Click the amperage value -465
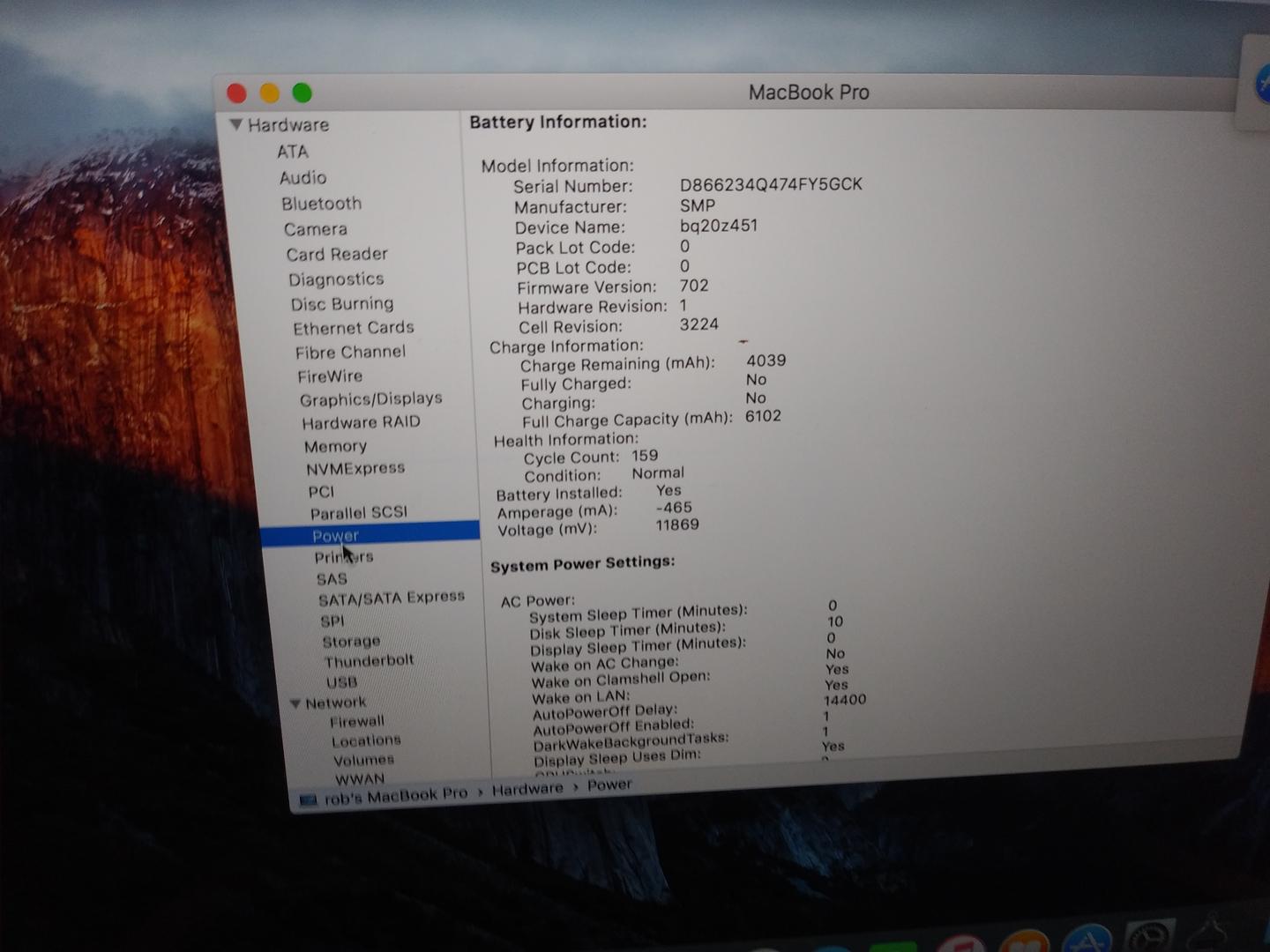1270x952 pixels. 674,508
